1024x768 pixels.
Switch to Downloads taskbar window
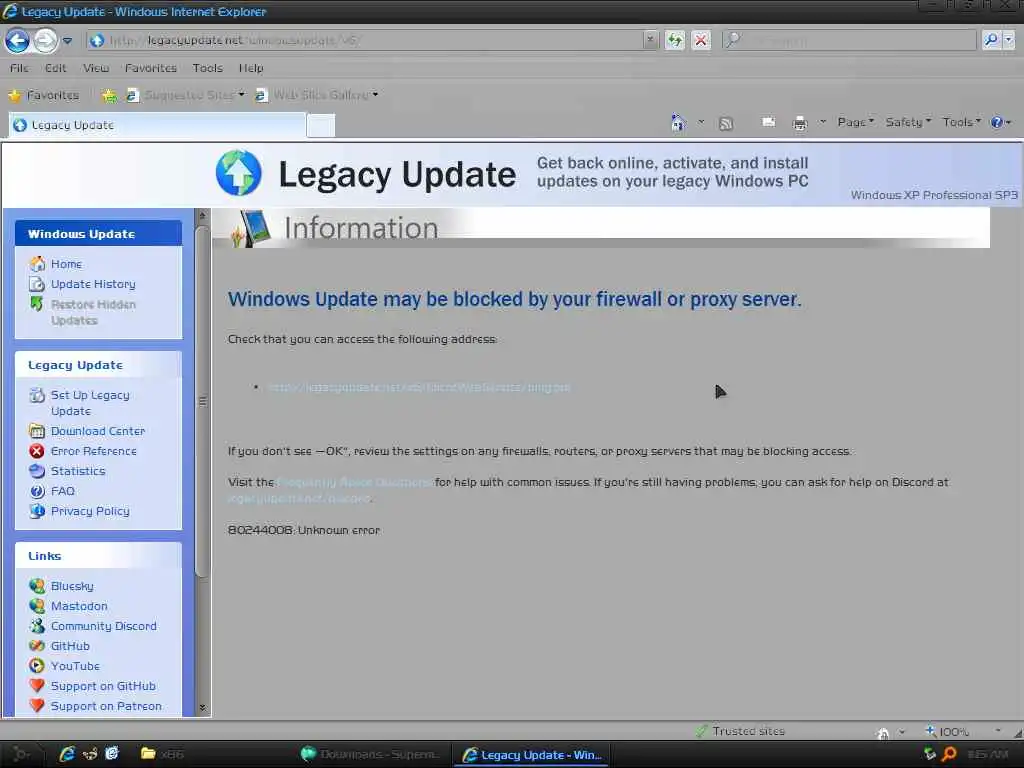[372, 754]
